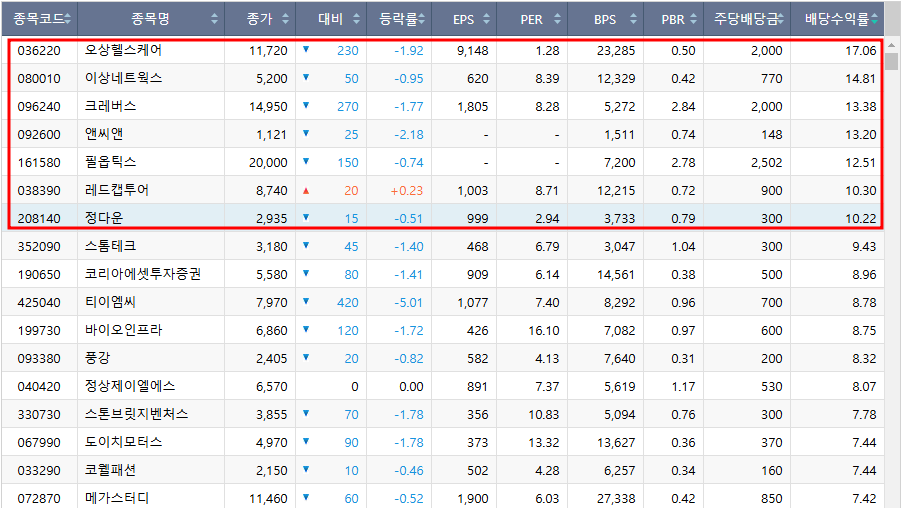
Task: Click closing price 11,720
Action: (268, 51)
